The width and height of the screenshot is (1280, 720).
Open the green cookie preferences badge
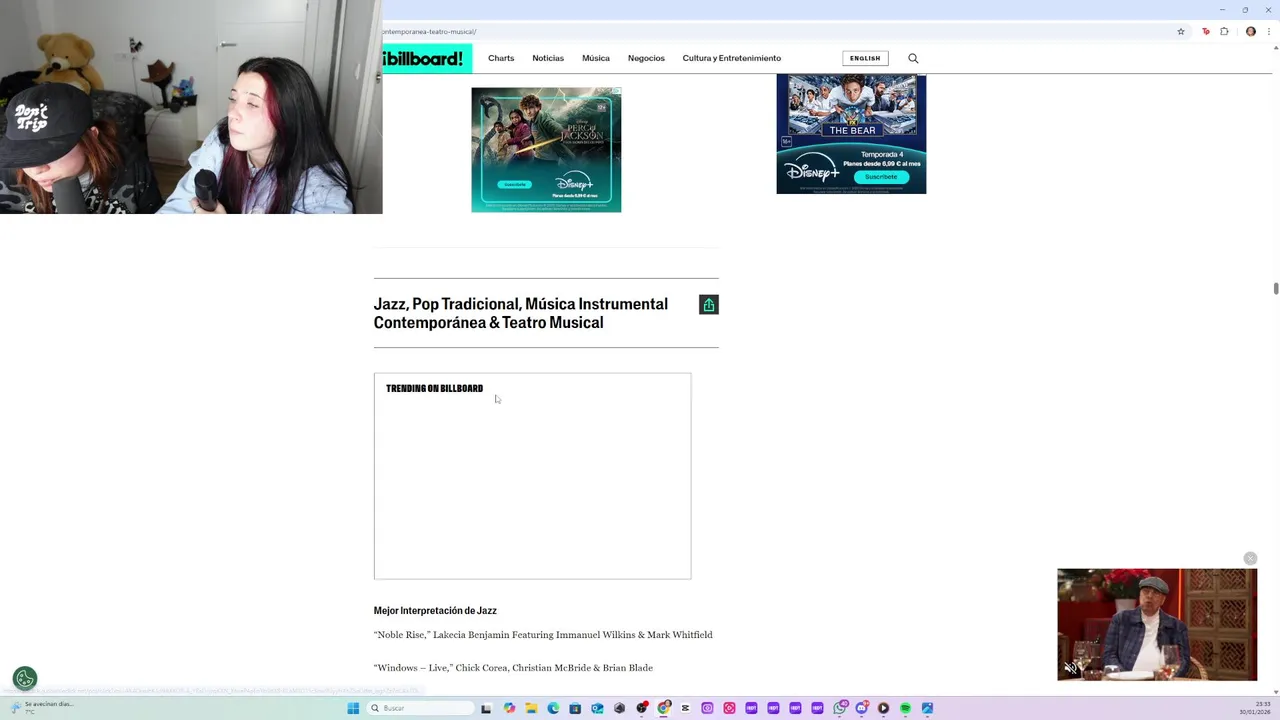25,679
